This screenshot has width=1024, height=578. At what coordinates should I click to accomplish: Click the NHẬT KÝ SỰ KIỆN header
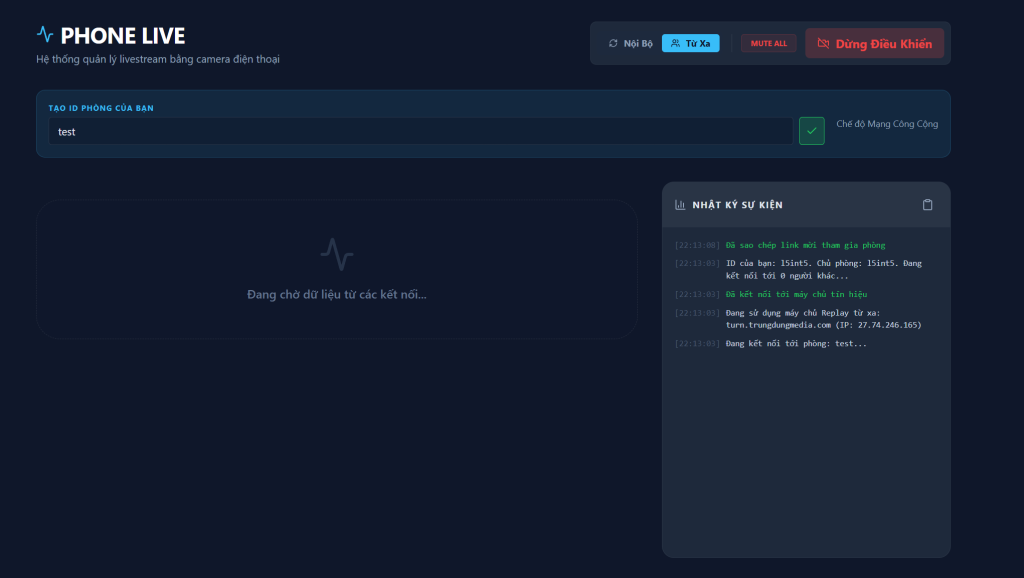click(x=737, y=205)
